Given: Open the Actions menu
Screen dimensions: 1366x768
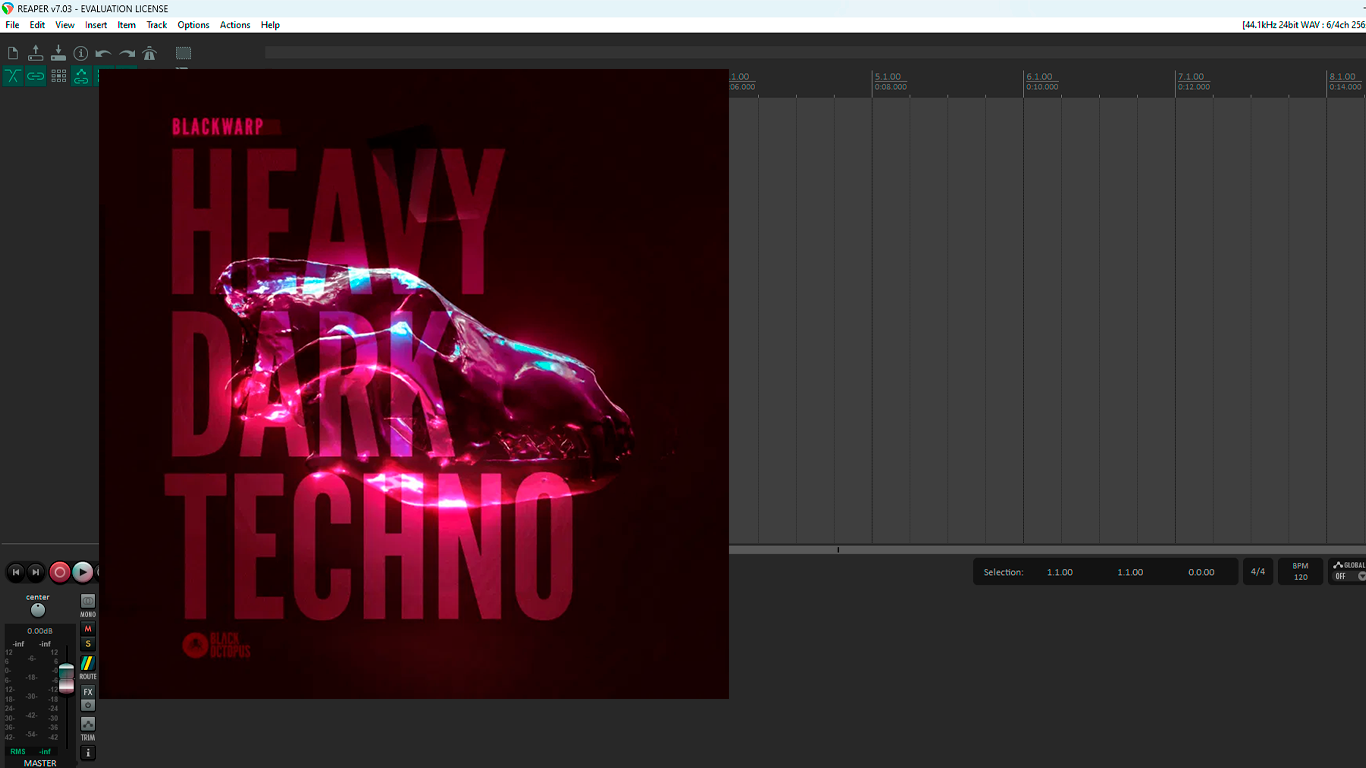Looking at the screenshot, I should 235,25.
